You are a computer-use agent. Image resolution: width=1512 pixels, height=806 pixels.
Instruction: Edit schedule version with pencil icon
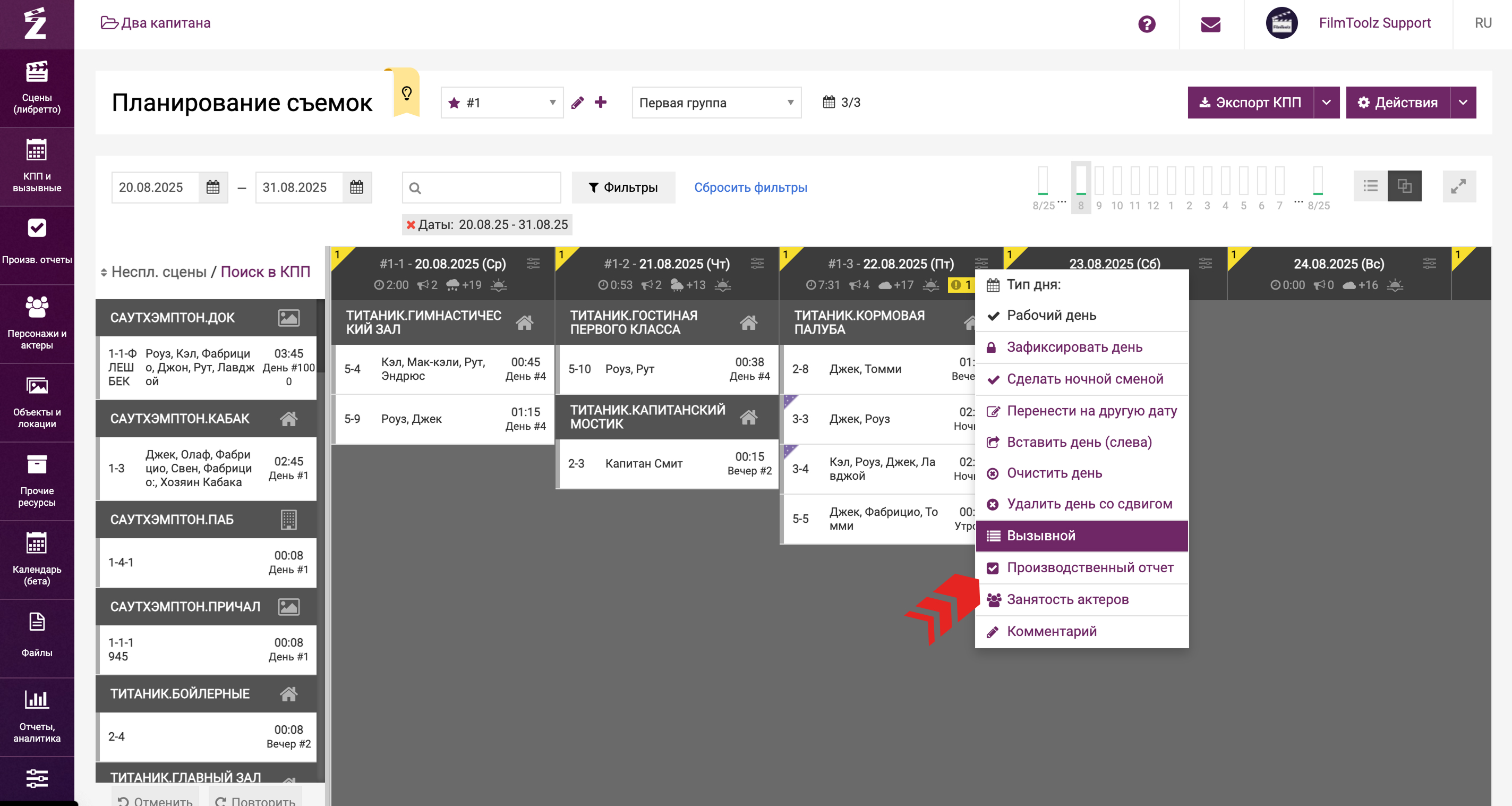578,103
